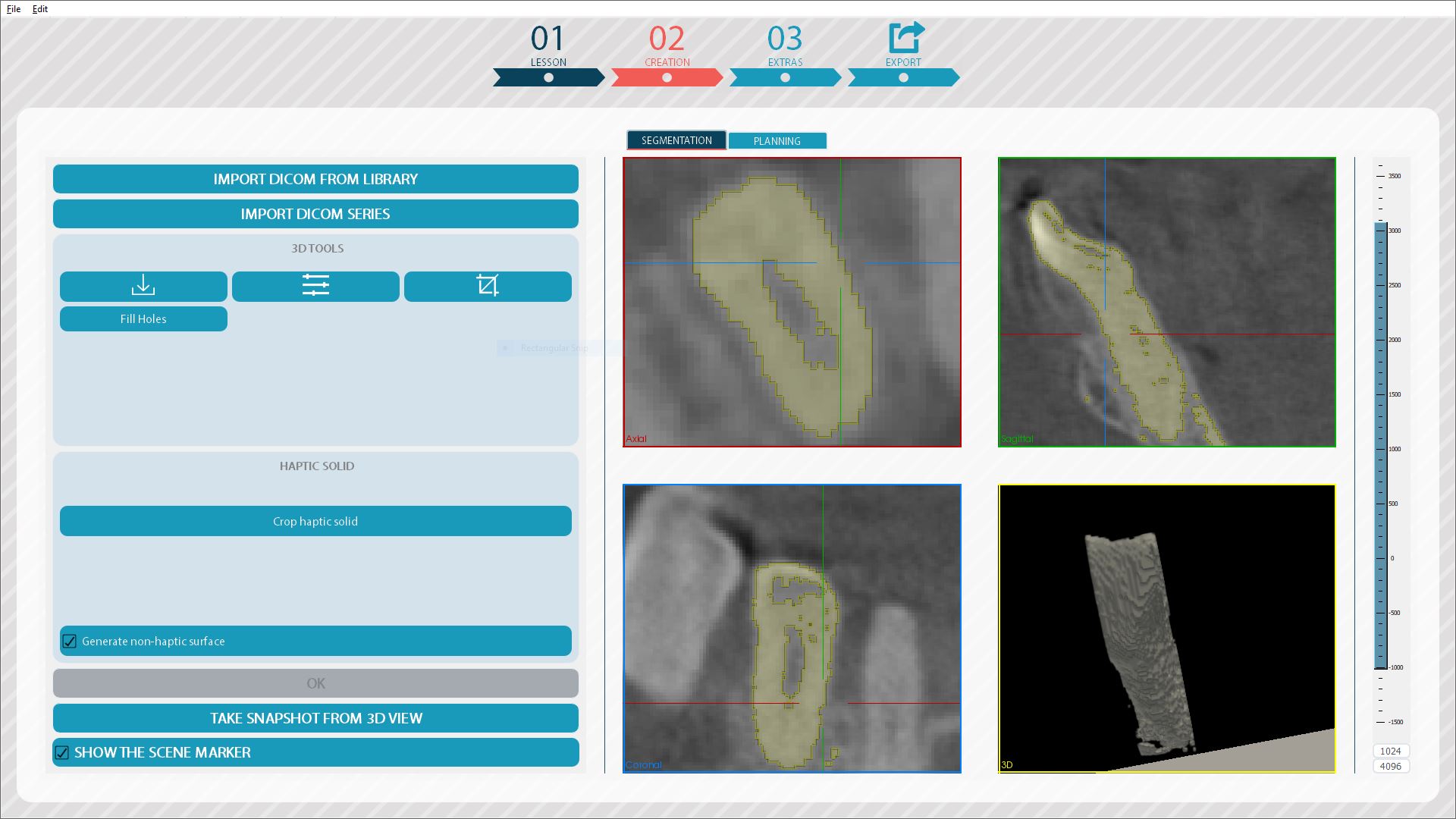
Task: Click Import DICOM Series button
Action: pos(315,214)
